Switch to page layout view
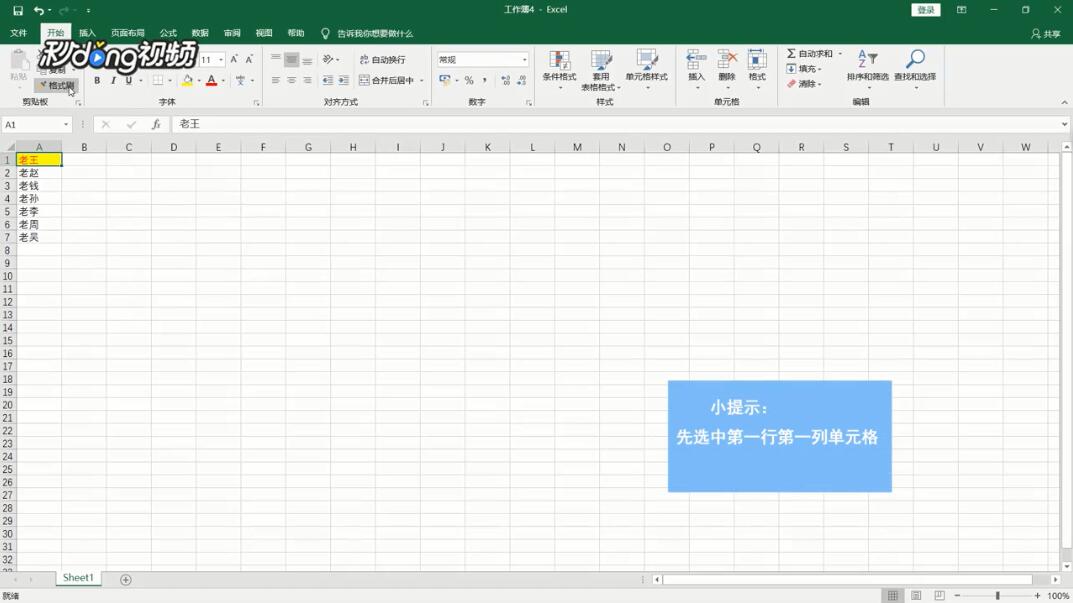This screenshot has height=603, width=1073. tap(916, 595)
